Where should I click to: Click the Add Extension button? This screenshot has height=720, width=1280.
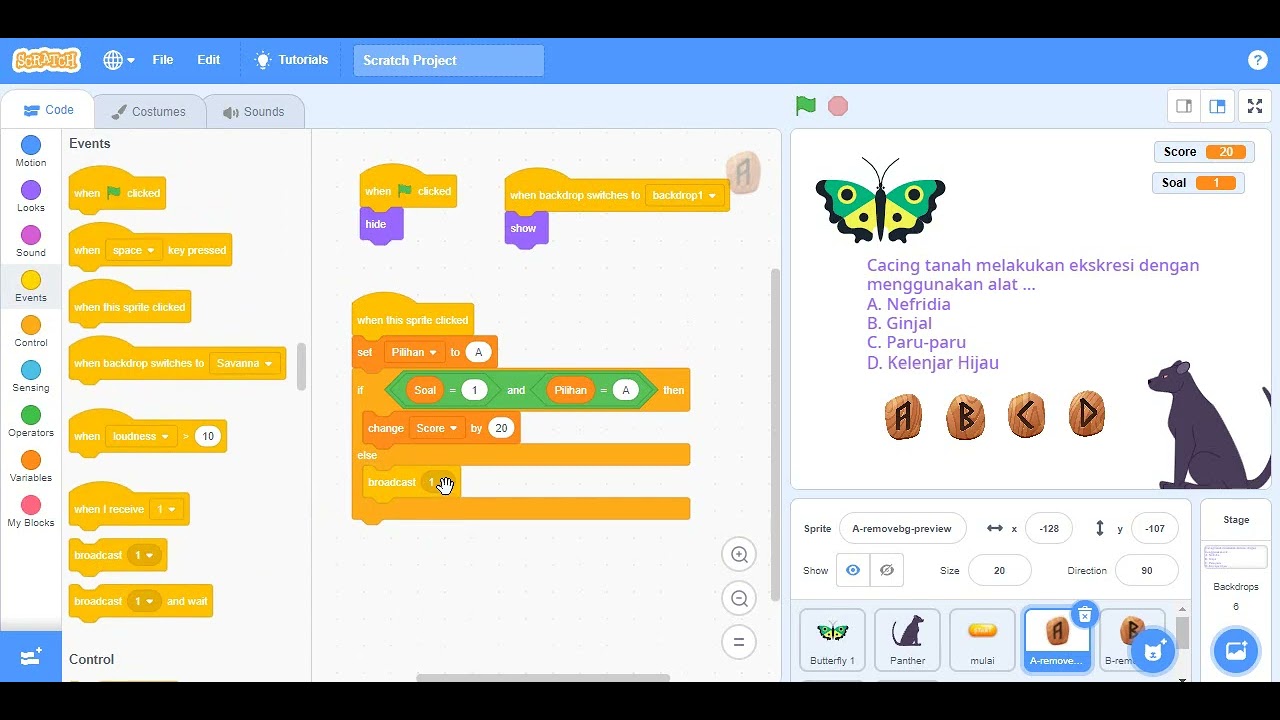[31, 657]
